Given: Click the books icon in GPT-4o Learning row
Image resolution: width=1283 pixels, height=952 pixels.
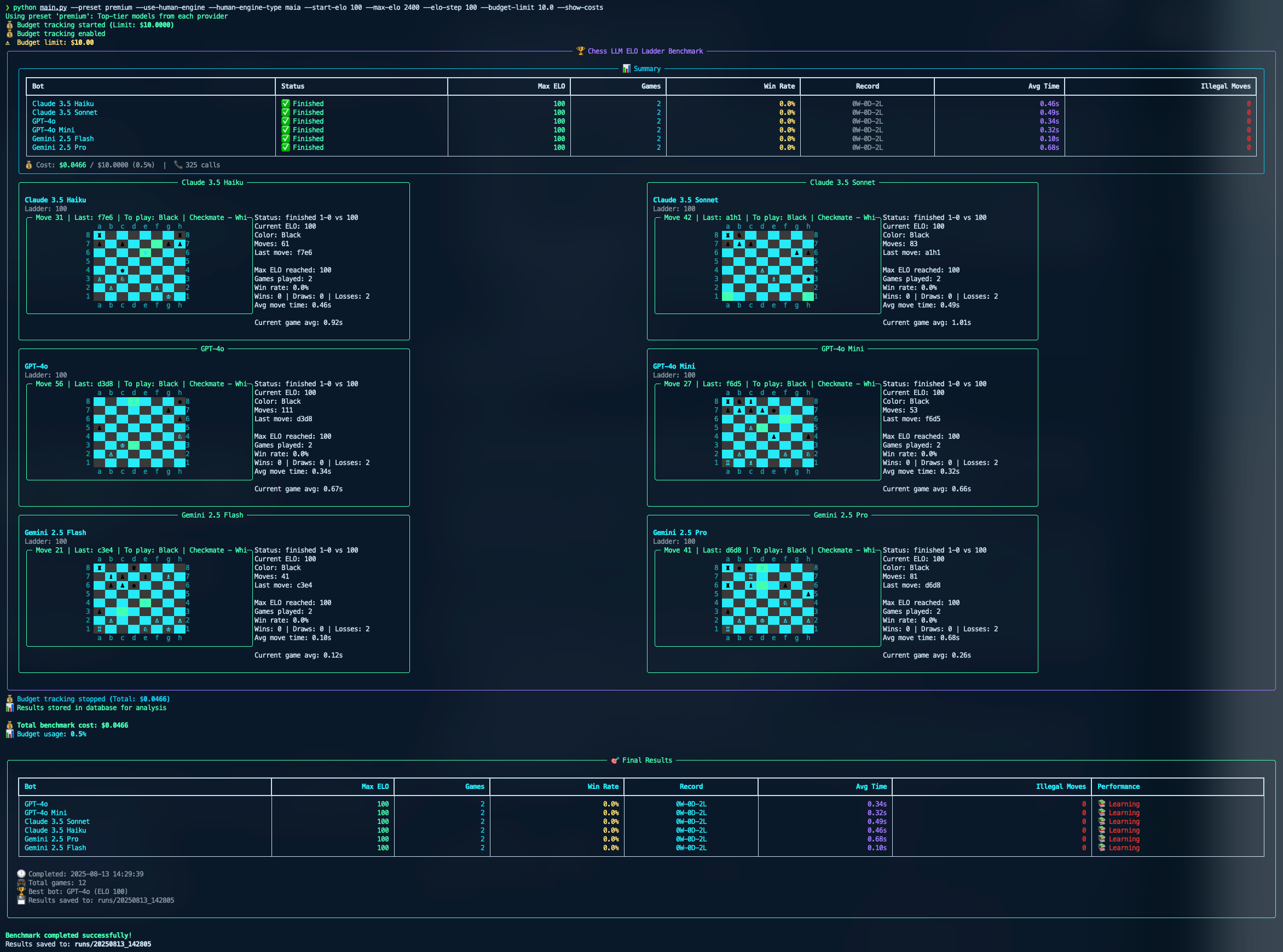Looking at the screenshot, I should click(1101, 803).
